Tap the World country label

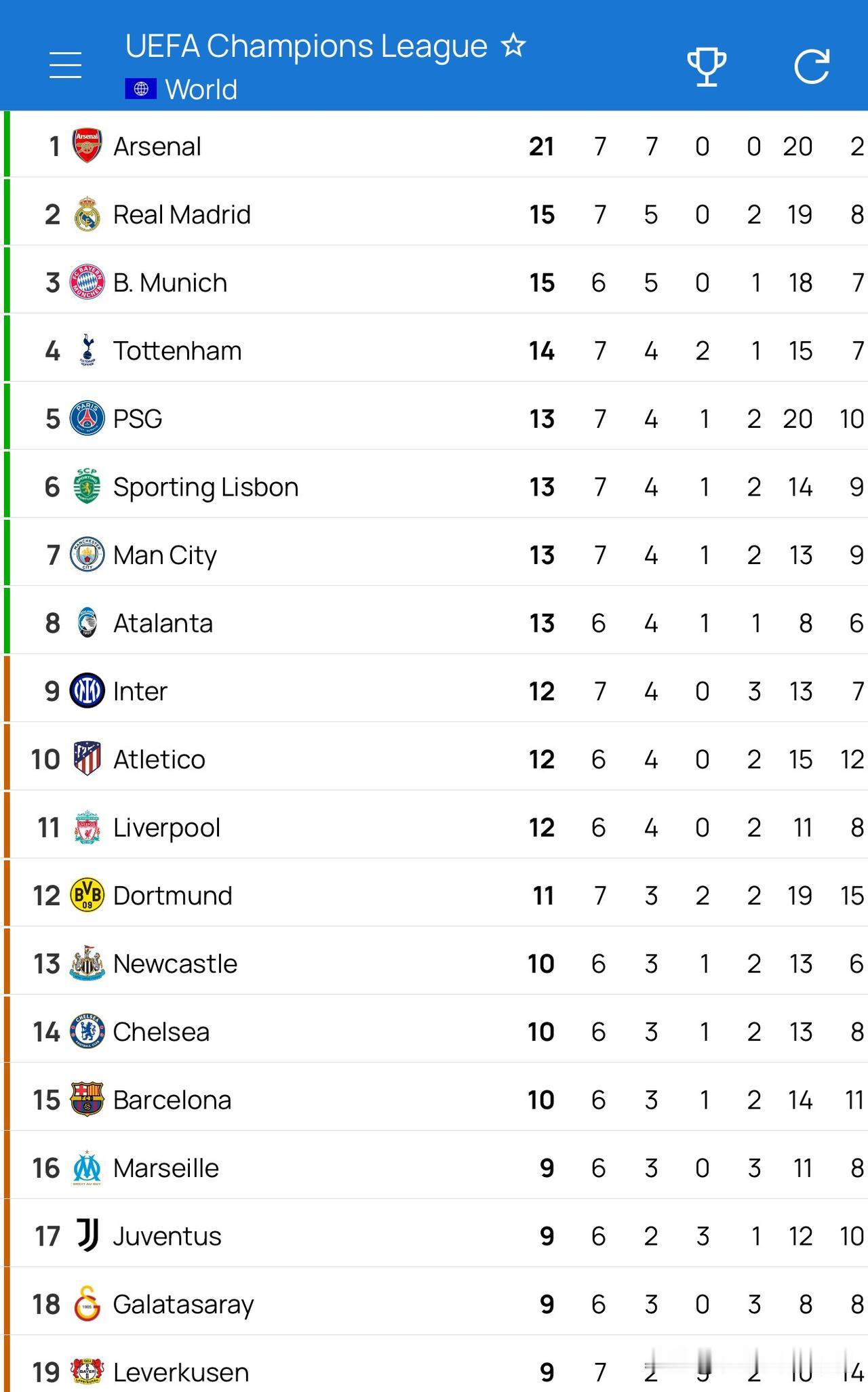tap(201, 90)
